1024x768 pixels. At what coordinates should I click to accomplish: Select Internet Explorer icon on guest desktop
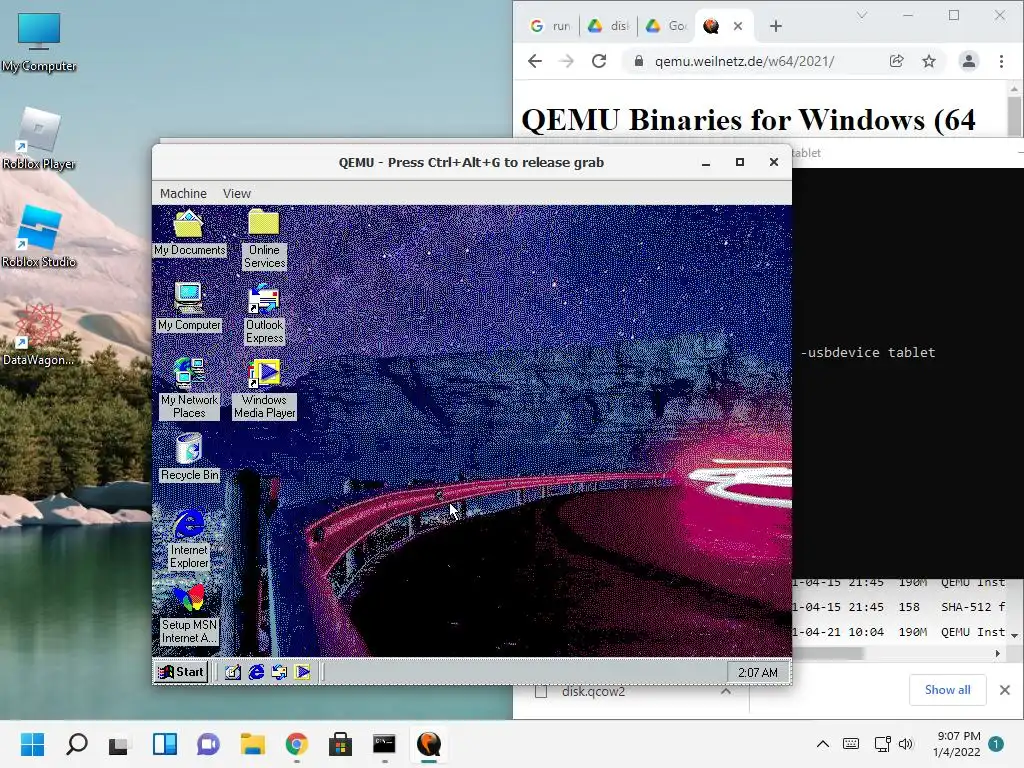click(x=189, y=539)
